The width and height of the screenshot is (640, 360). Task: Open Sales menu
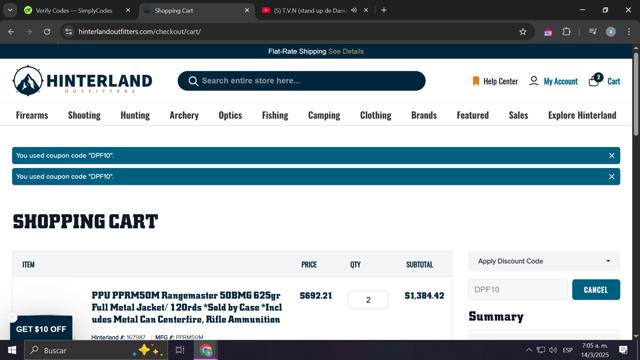pos(518,115)
